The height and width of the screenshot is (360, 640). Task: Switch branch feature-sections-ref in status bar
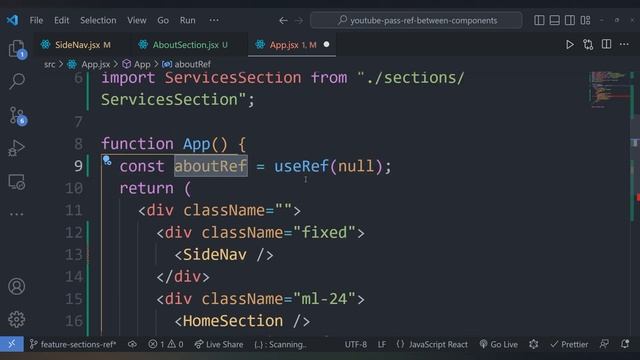point(73,344)
